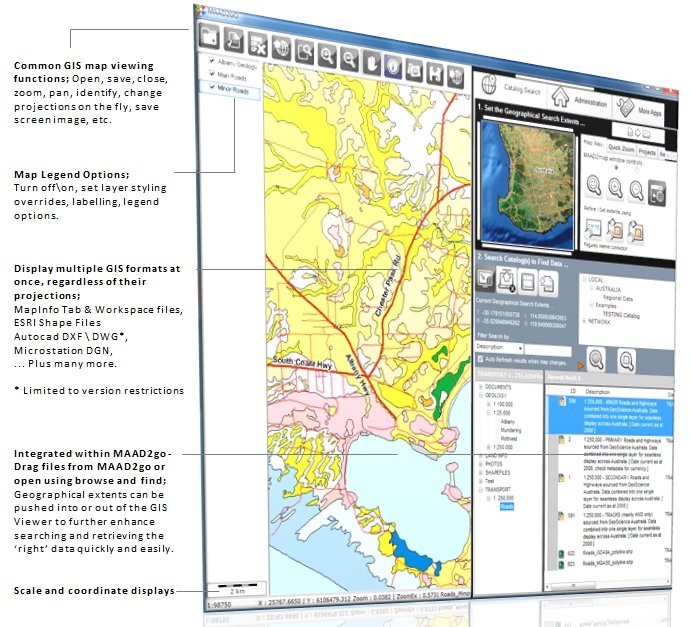Close layers using the table X icon
This screenshot has width=690, height=627.
coord(257,44)
